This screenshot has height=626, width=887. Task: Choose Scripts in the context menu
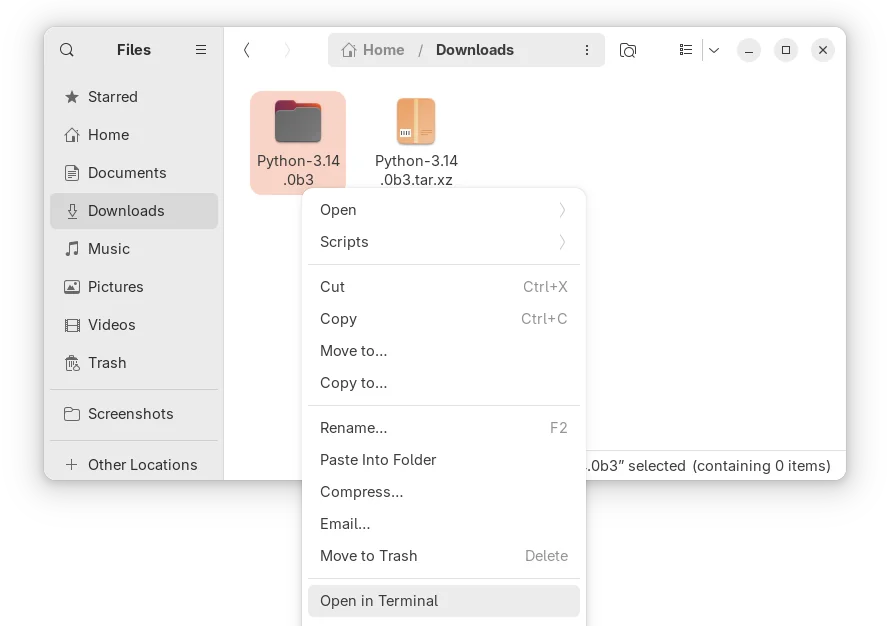[444, 242]
